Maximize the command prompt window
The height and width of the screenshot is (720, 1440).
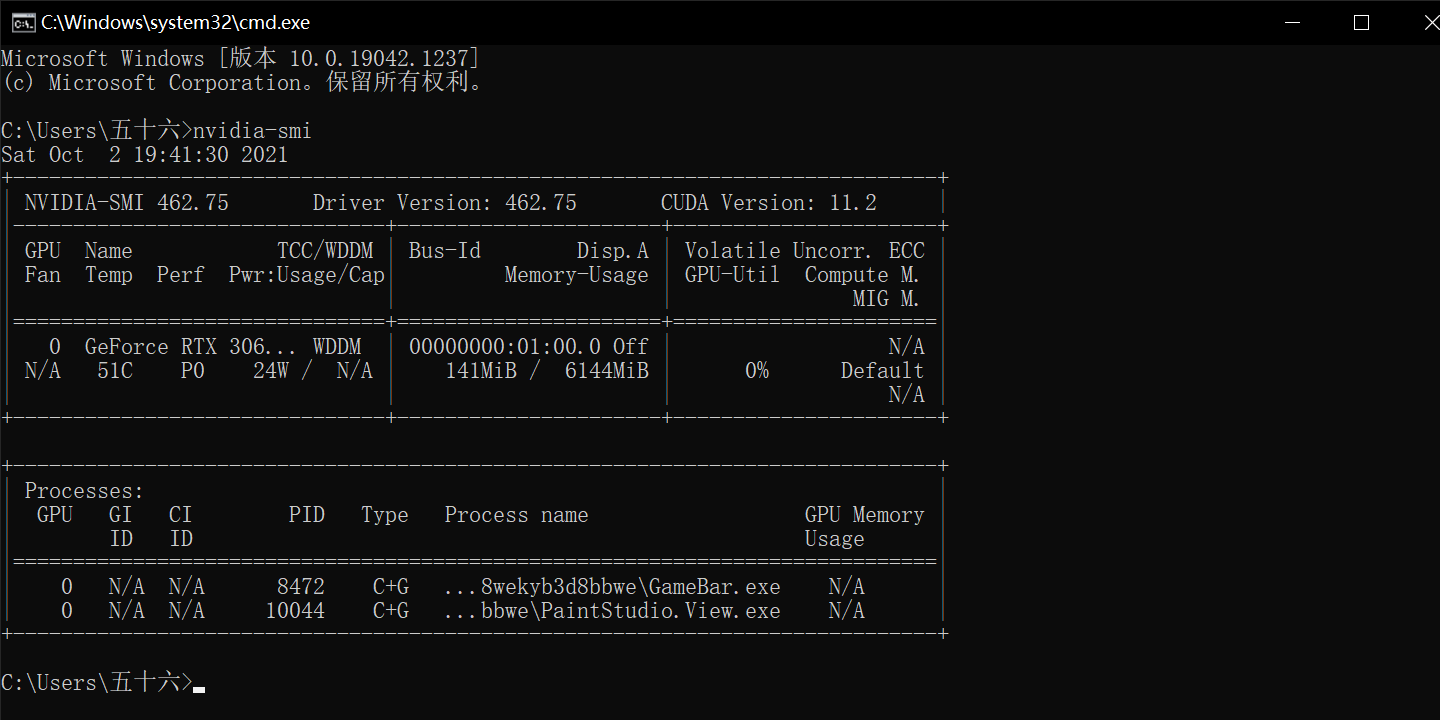click(x=1361, y=22)
